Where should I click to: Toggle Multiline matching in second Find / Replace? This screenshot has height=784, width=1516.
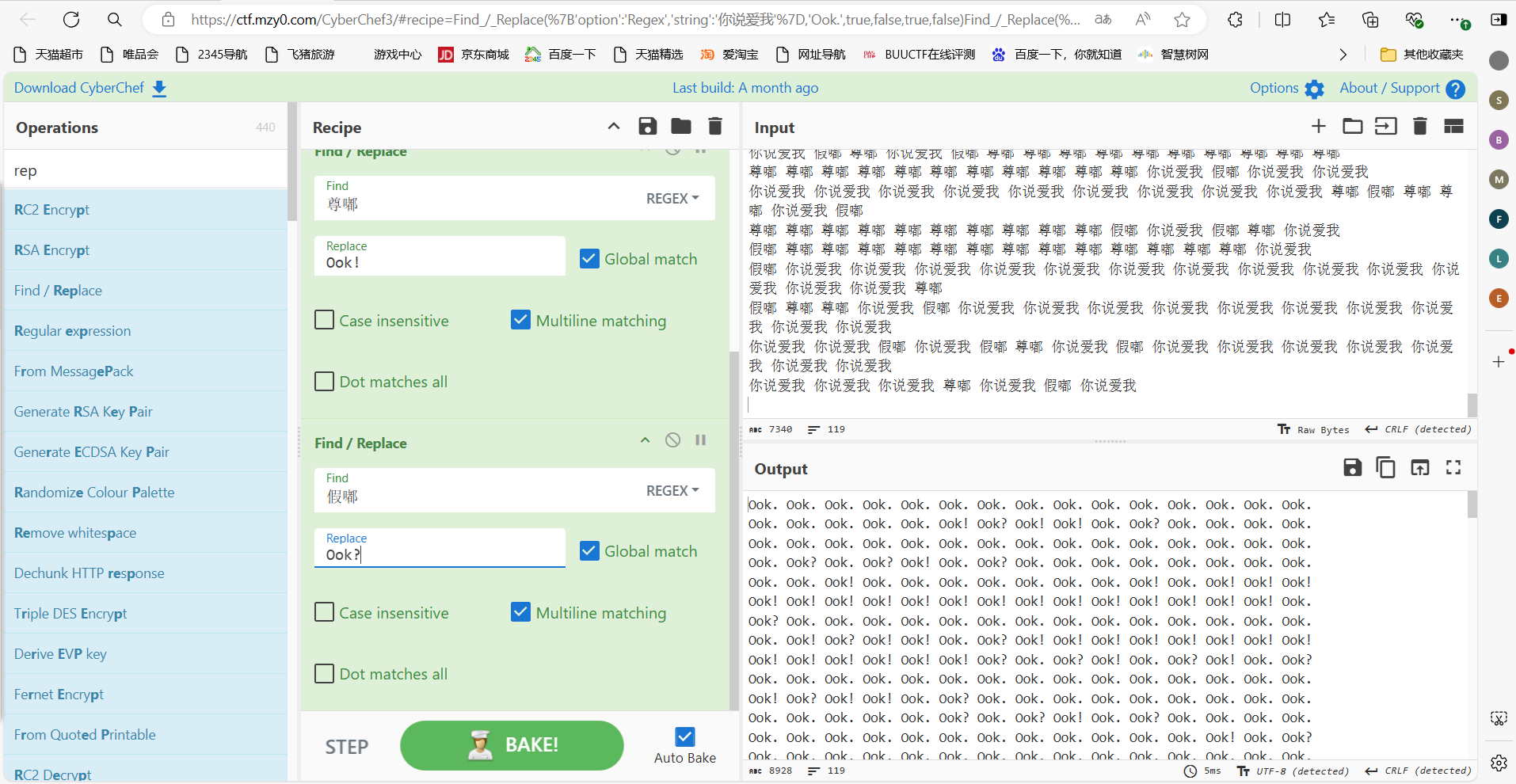(520, 612)
